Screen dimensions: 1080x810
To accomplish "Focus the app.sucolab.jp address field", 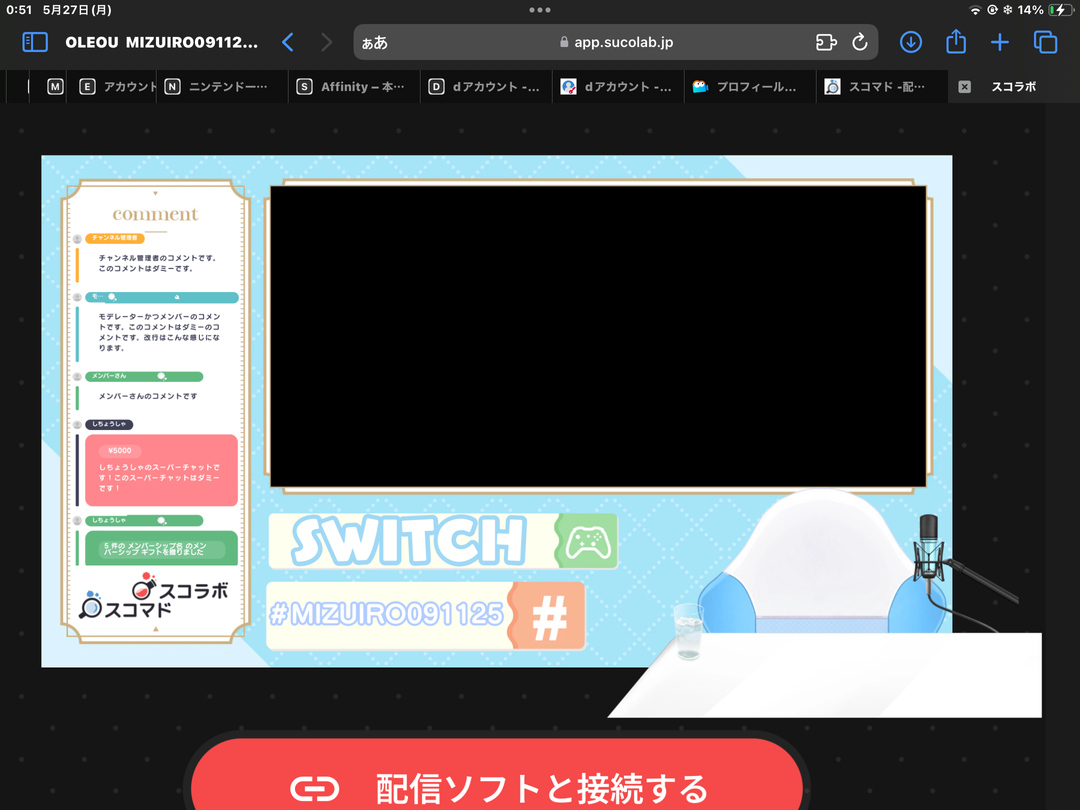I will click(616, 42).
